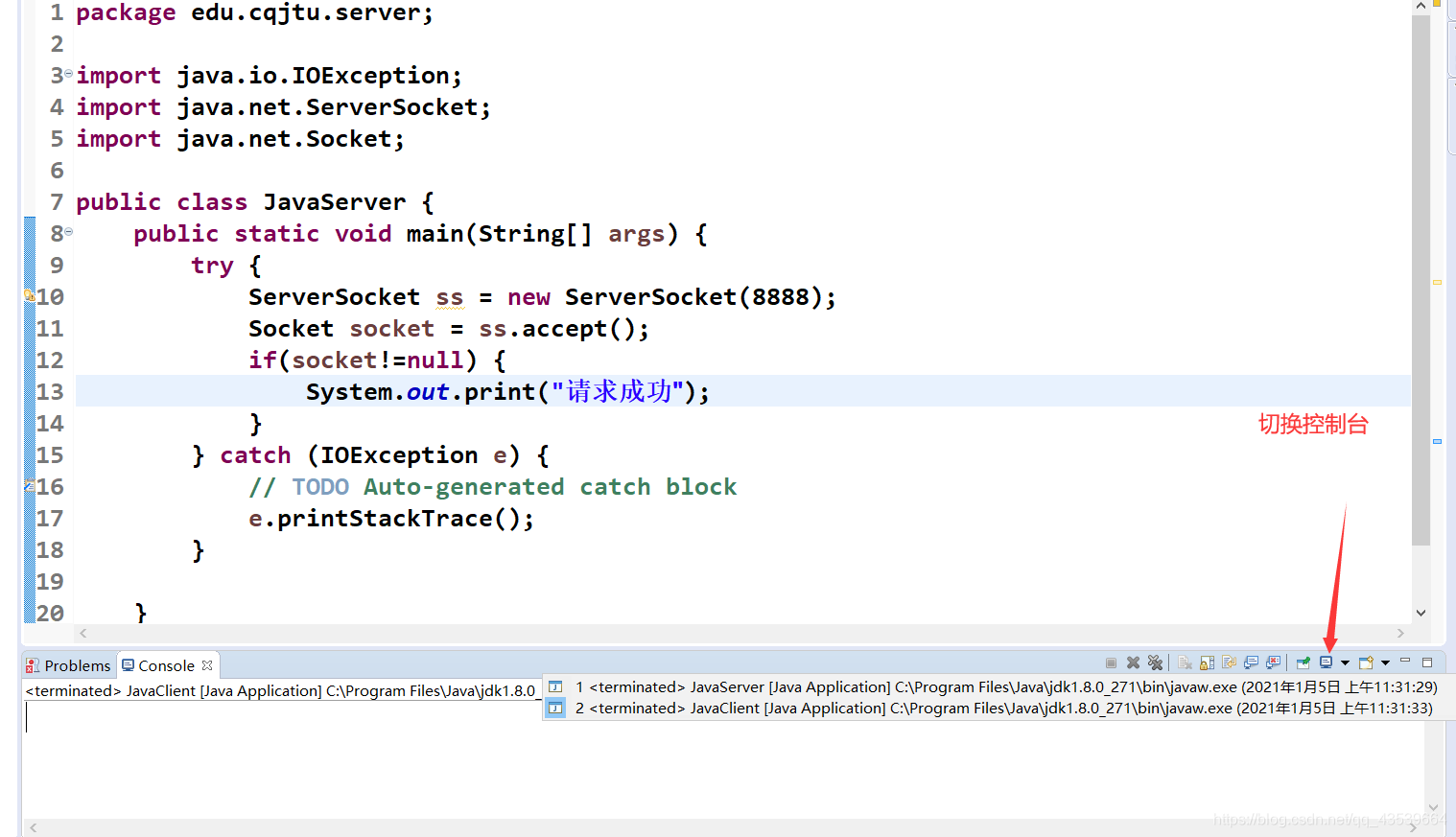Collapse the import block fold marker on line 3
This screenshot has height=837, width=1456.
point(68,74)
